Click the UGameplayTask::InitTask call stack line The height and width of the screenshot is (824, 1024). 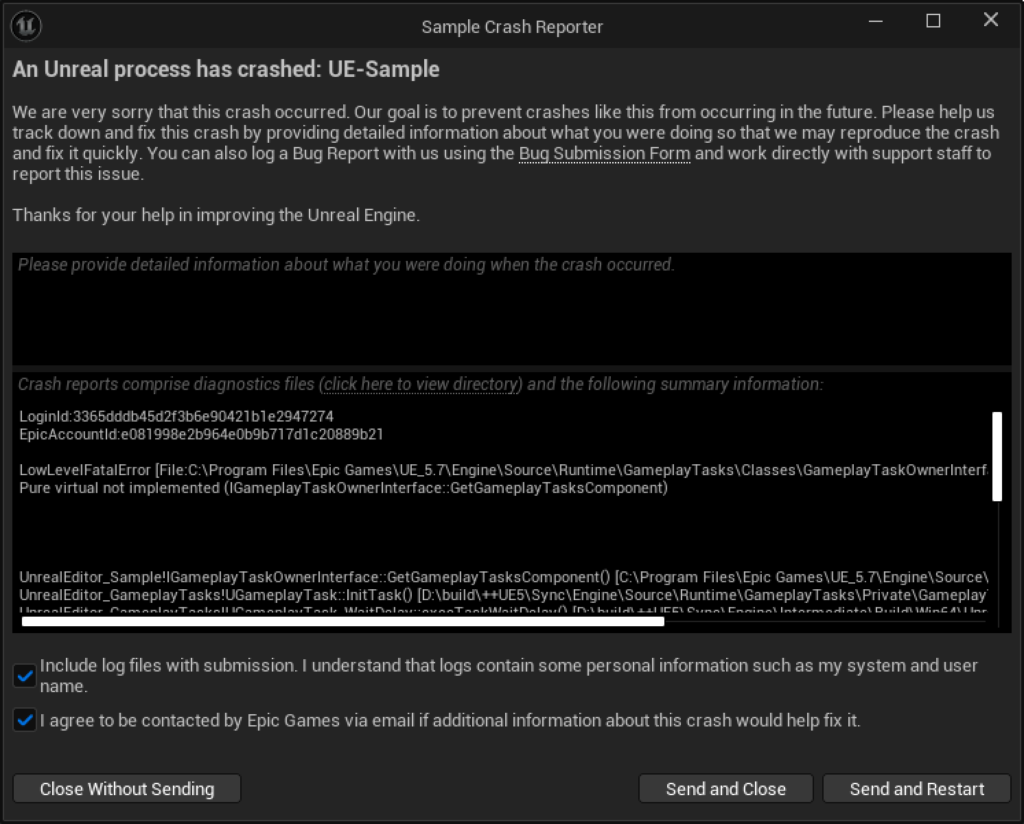[500, 596]
